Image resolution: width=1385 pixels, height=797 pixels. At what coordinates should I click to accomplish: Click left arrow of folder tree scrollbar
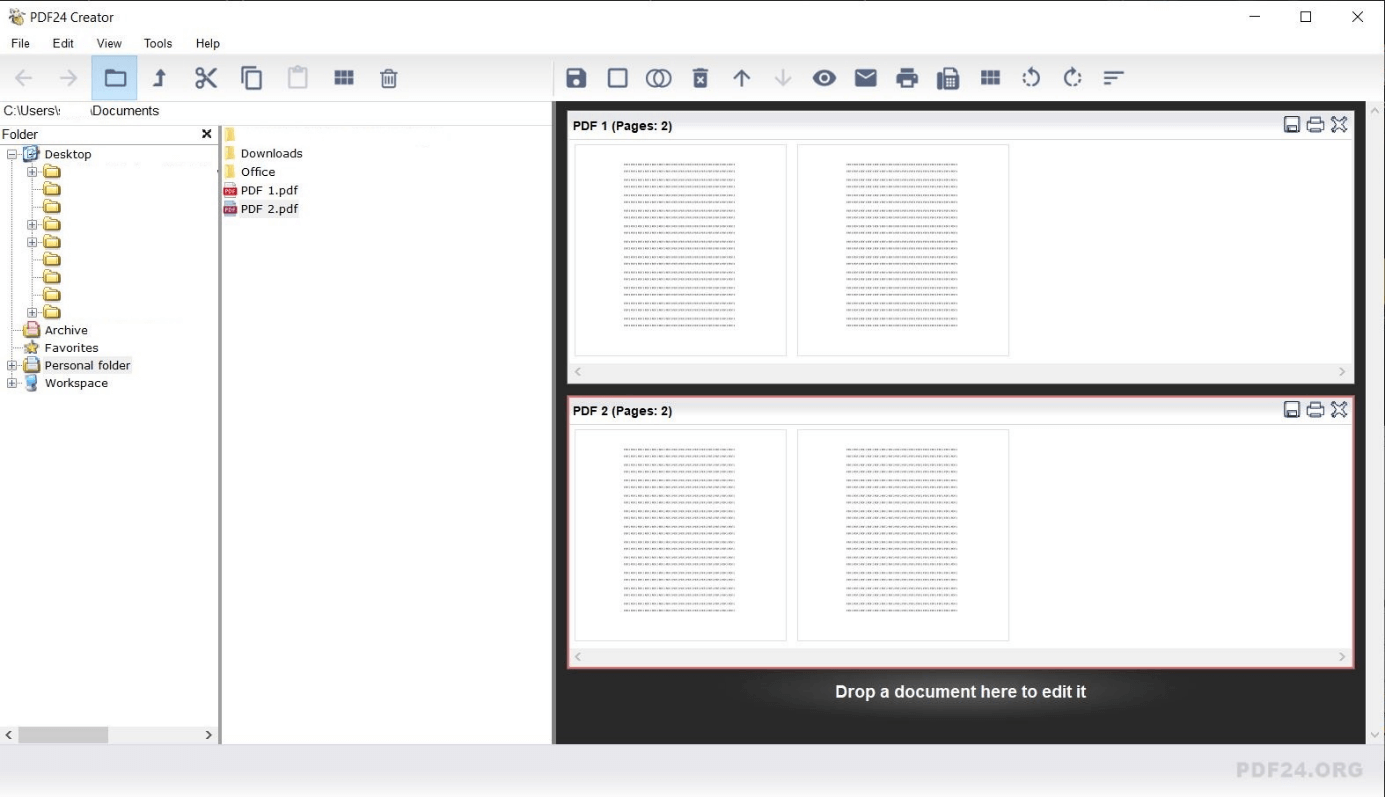tap(9, 735)
